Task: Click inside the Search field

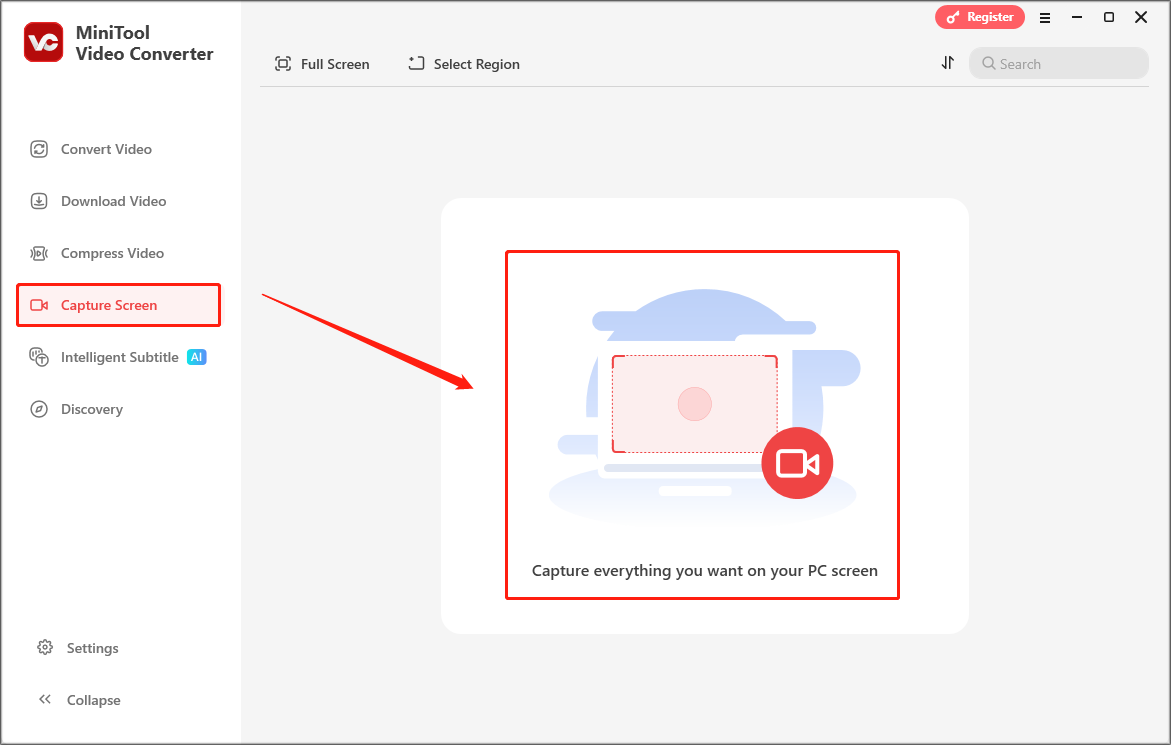Action: [1058, 63]
